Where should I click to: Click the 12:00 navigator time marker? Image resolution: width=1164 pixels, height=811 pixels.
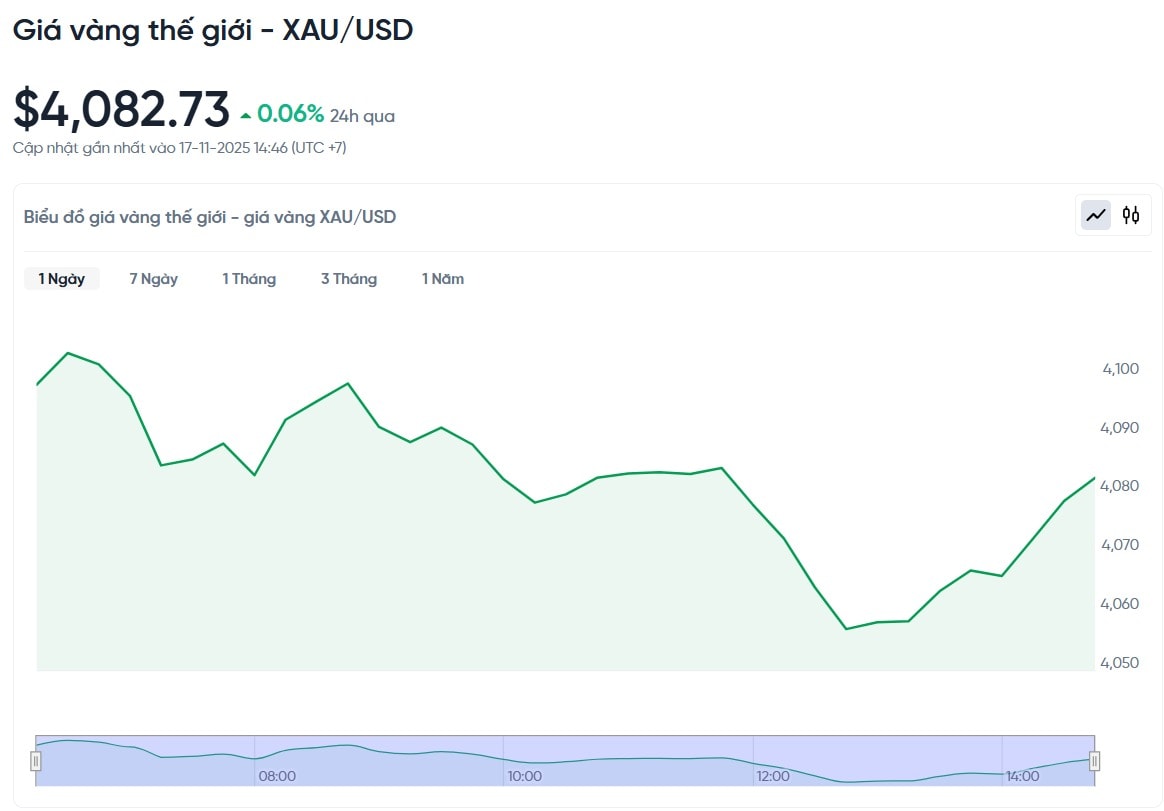coord(772,776)
